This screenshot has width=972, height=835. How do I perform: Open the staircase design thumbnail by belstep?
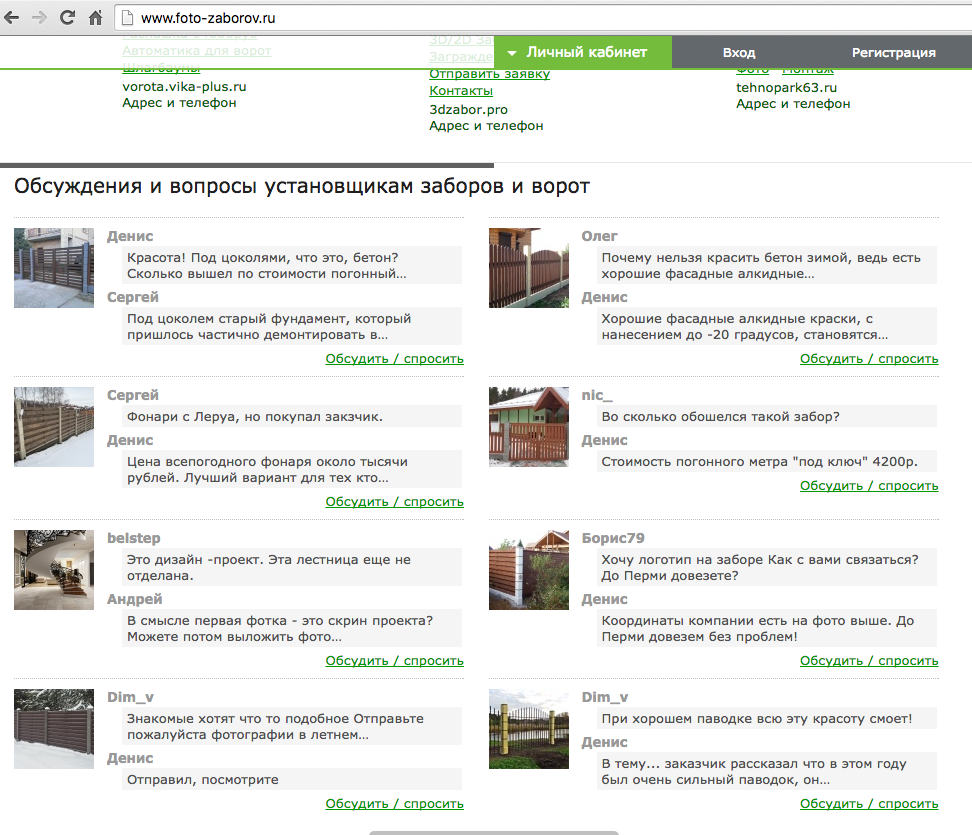pos(54,570)
